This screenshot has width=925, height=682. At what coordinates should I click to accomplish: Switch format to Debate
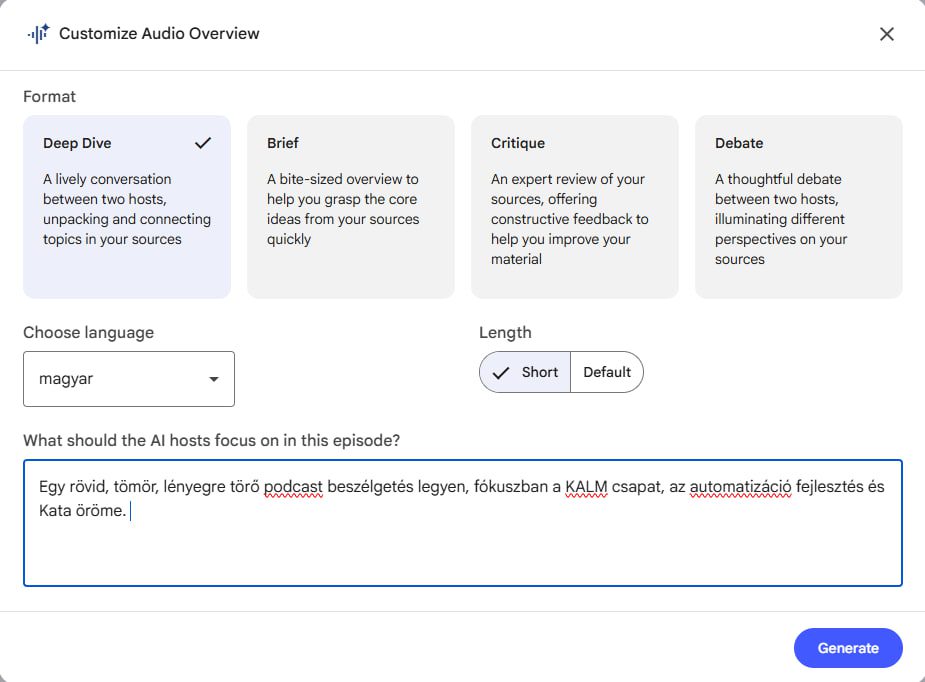coord(798,207)
